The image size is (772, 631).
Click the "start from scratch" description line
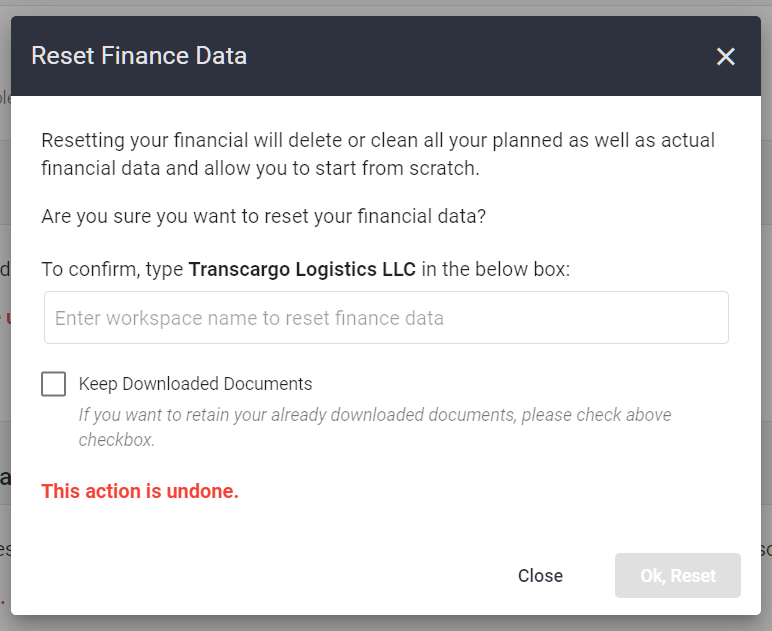tap(260, 168)
